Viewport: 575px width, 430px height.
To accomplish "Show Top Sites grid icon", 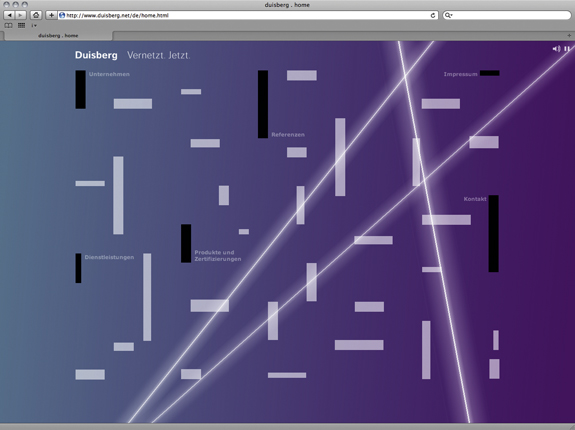I will click(22, 25).
